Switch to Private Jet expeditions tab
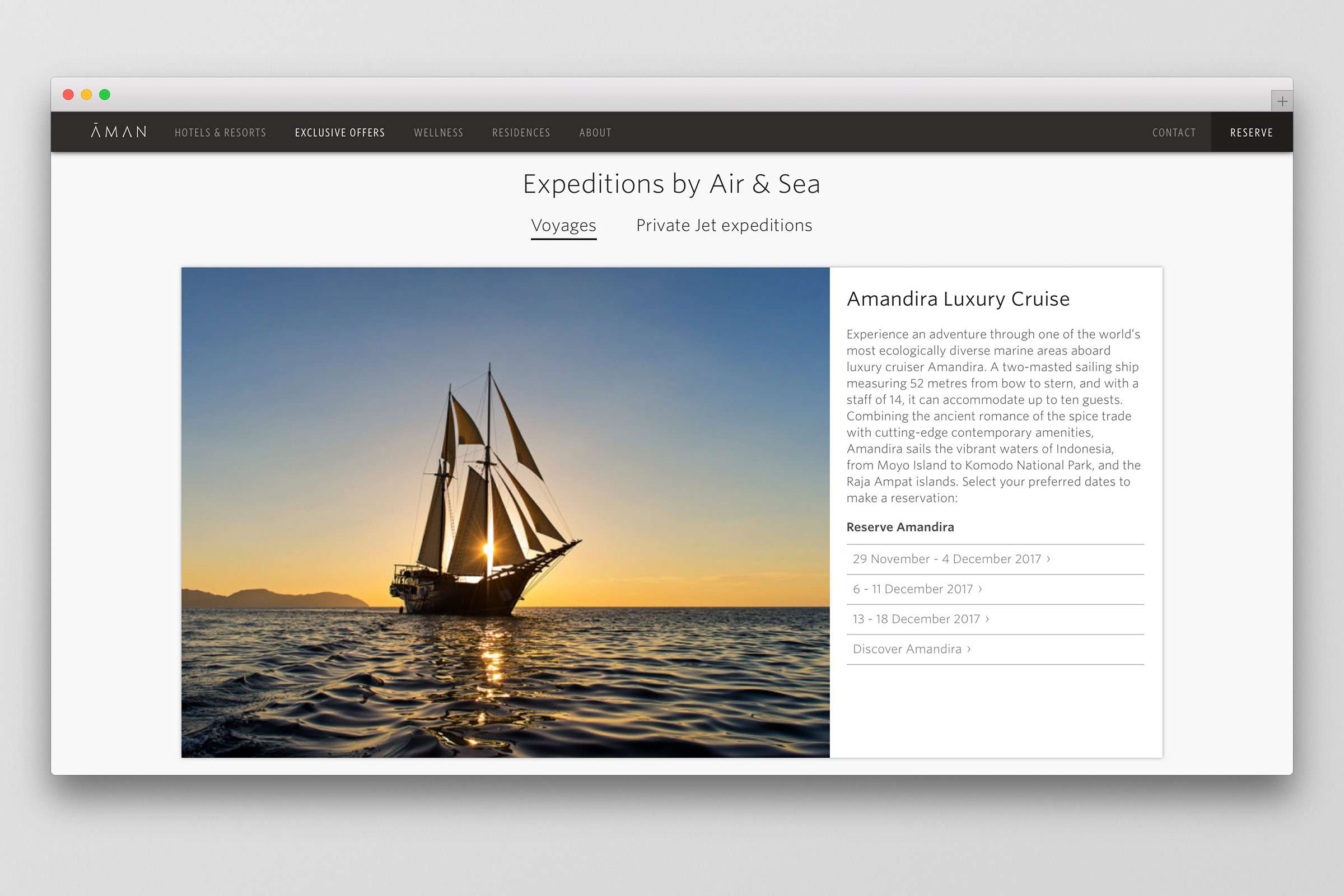 coord(724,226)
